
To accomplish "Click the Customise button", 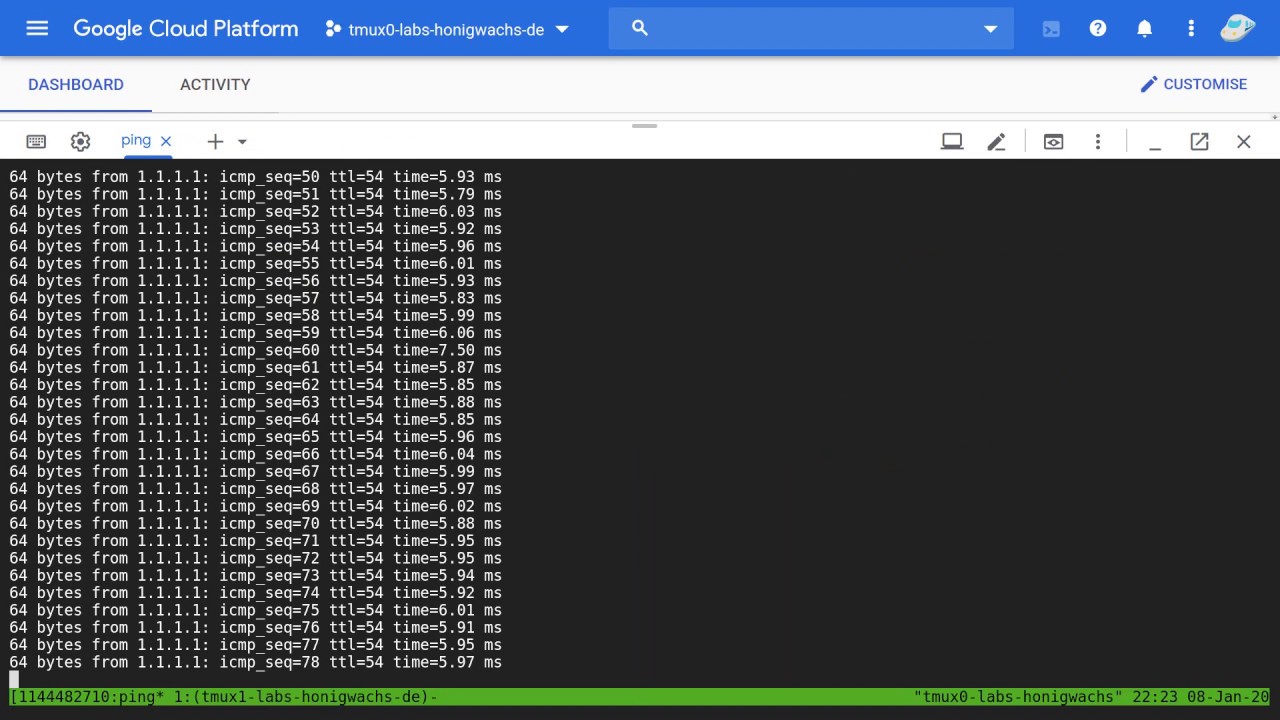I will coord(1194,85).
